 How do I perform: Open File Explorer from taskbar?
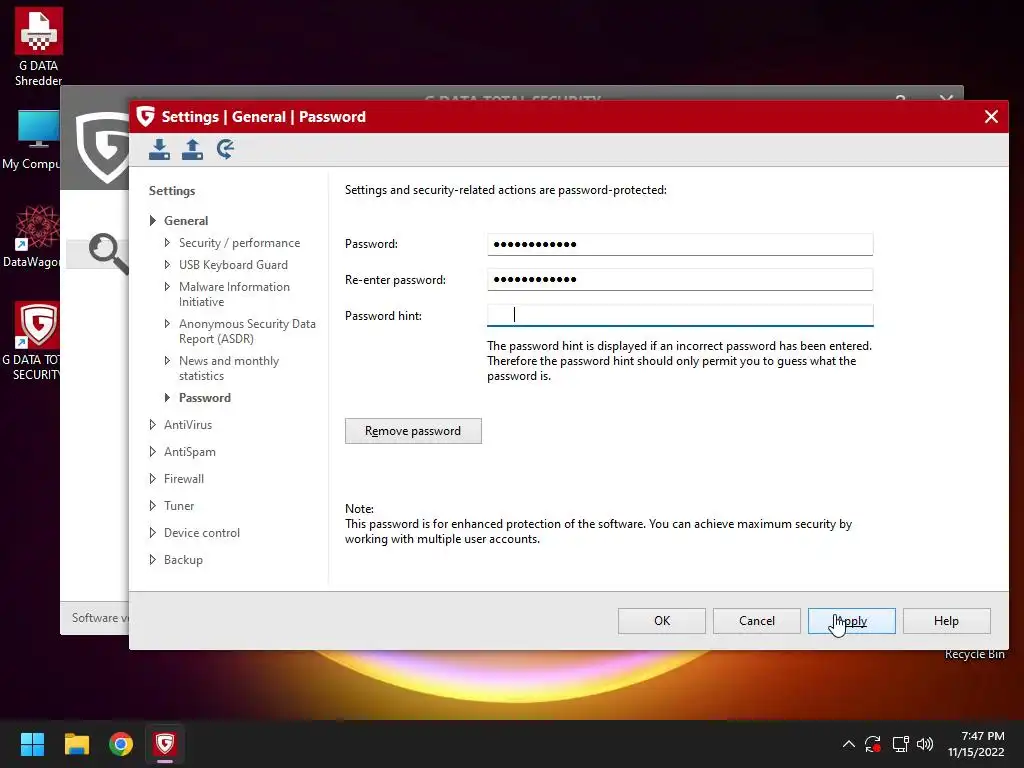pos(76,744)
